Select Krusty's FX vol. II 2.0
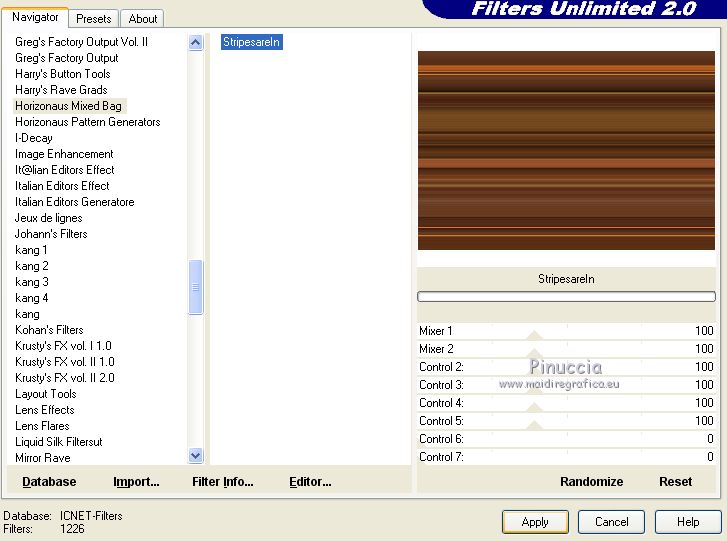Image resolution: width=727 pixels, height=541 pixels. 64,378
